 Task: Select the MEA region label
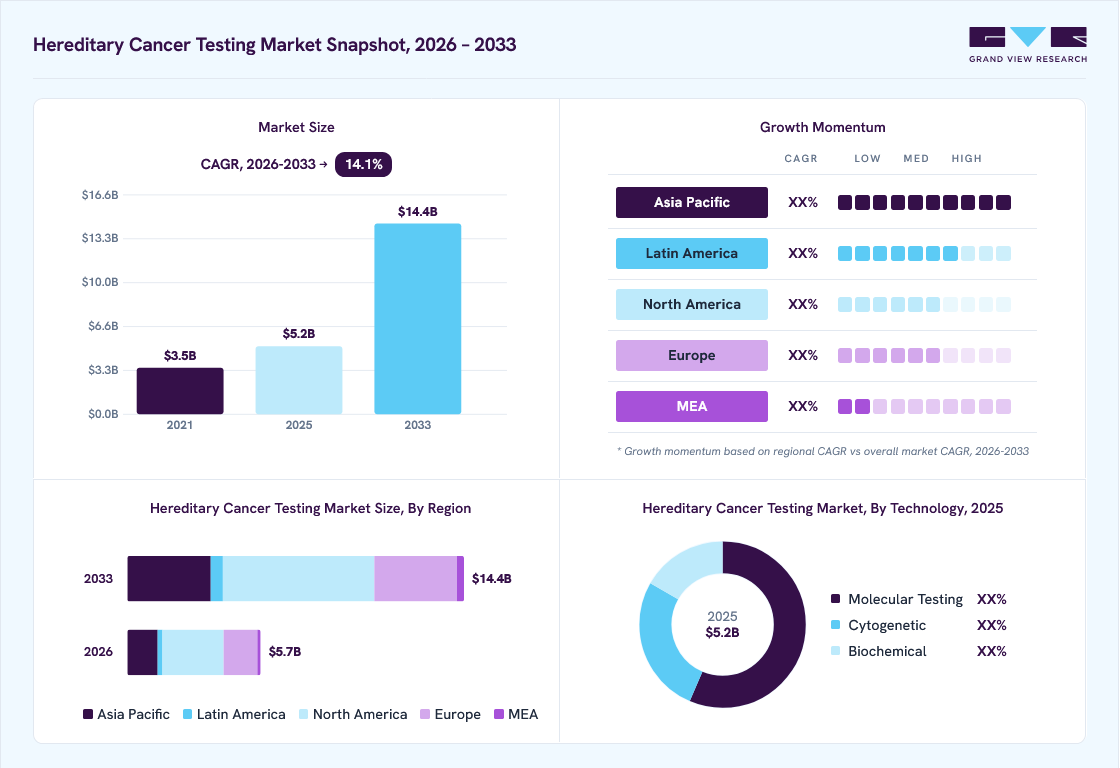point(691,407)
